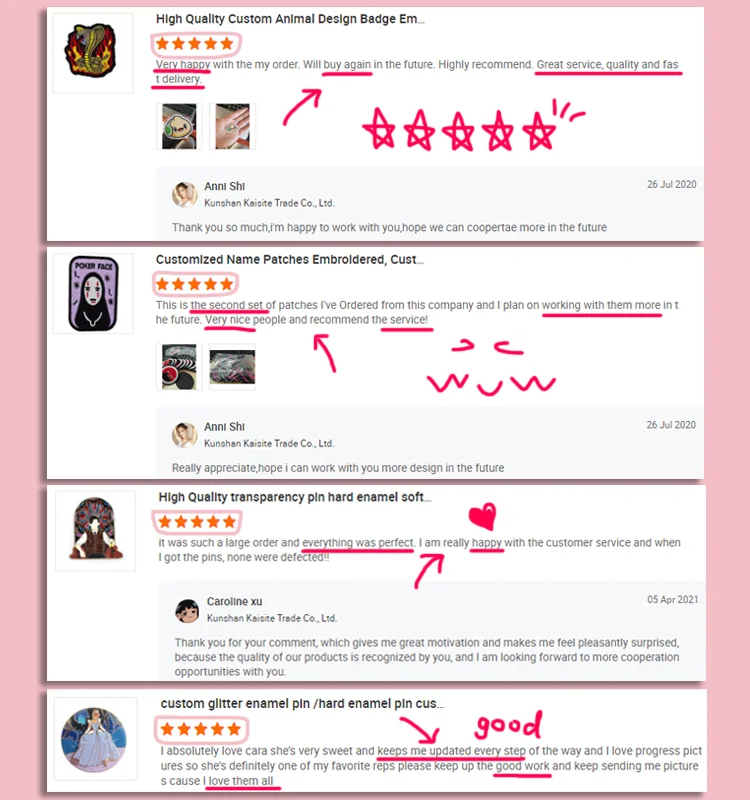
Task: Click five-star rating on name patches review
Action: [195, 284]
